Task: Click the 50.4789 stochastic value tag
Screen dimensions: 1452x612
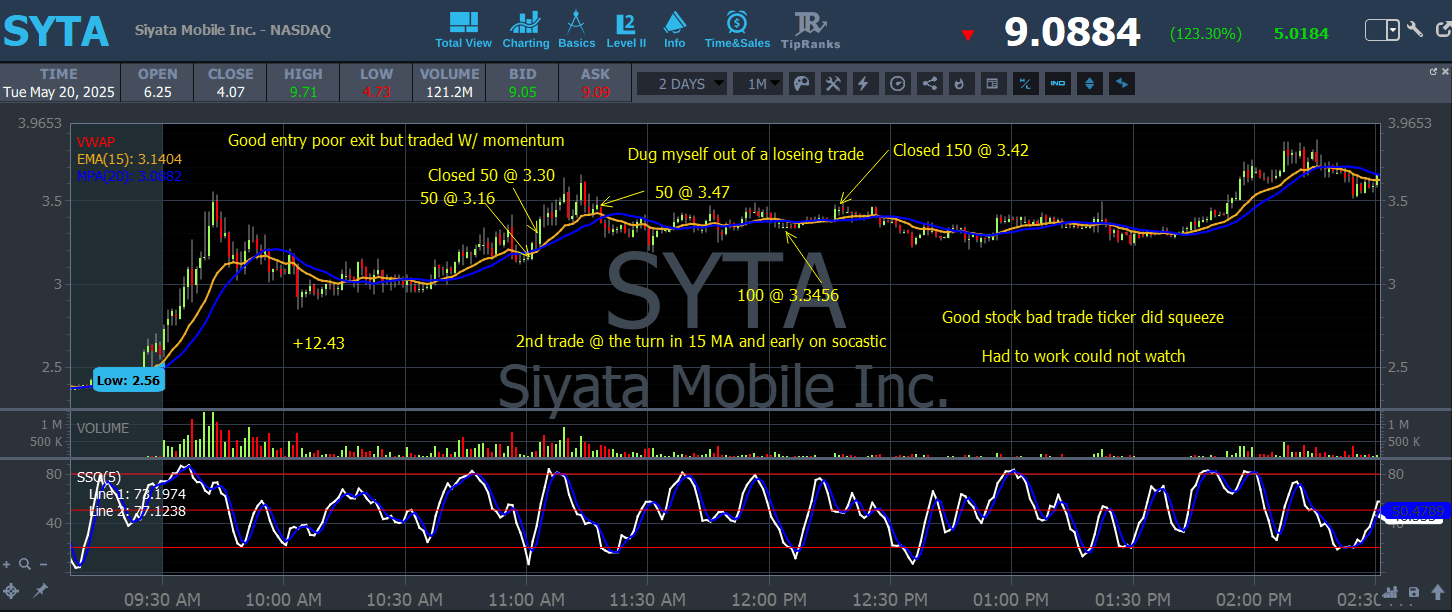Action: (x=1416, y=511)
